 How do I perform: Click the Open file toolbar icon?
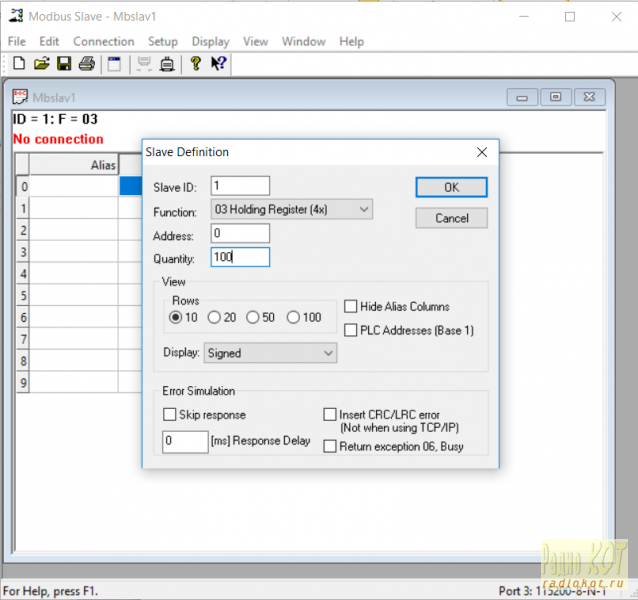coord(42,64)
